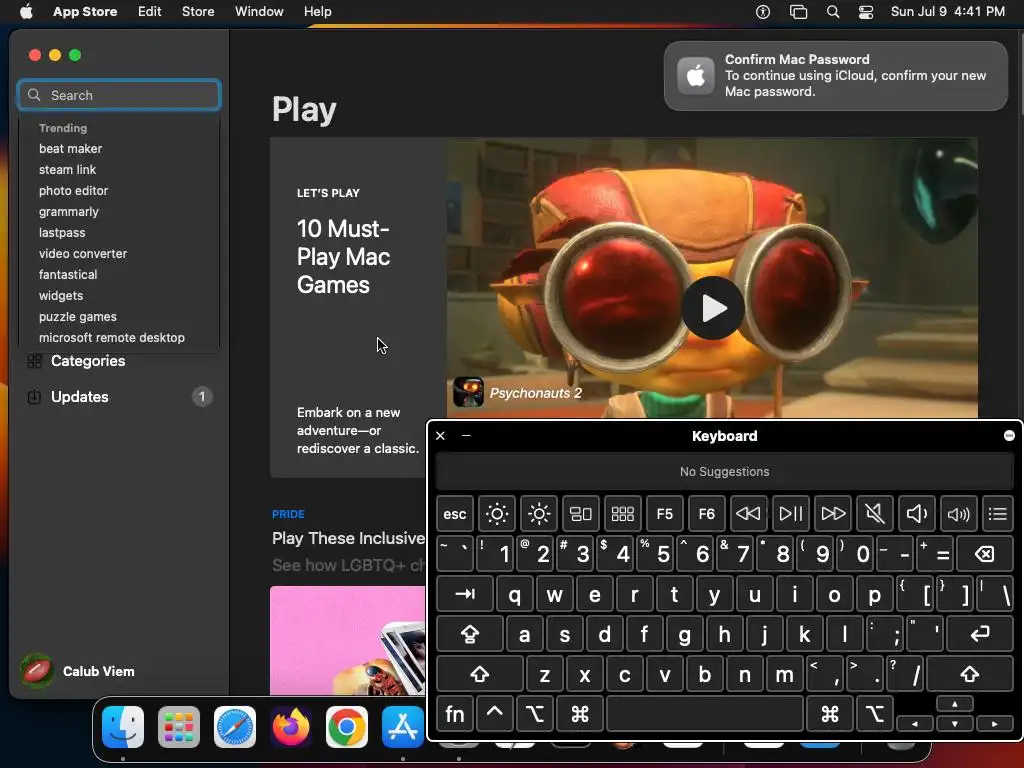Image resolution: width=1024 pixels, height=768 pixels.
Task: Open Launchpad from the Dock
Action: pos(179,727)
